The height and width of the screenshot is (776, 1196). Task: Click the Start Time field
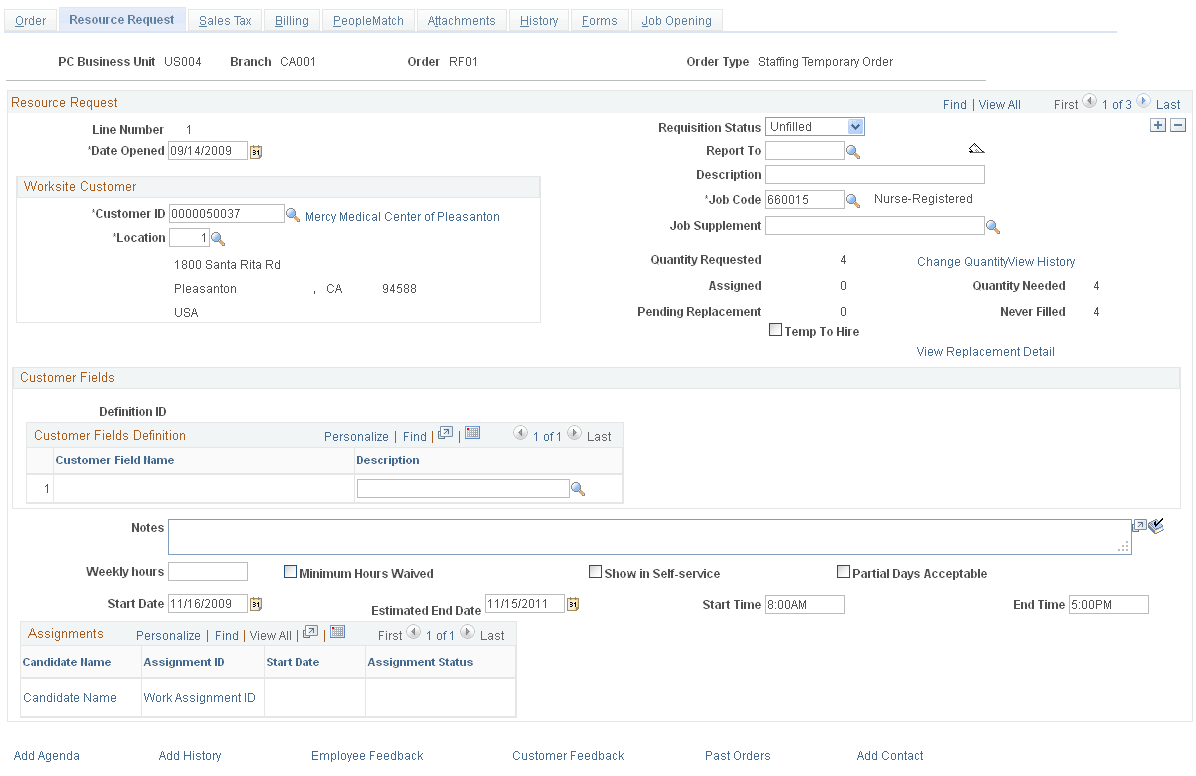tap(805, 604)
